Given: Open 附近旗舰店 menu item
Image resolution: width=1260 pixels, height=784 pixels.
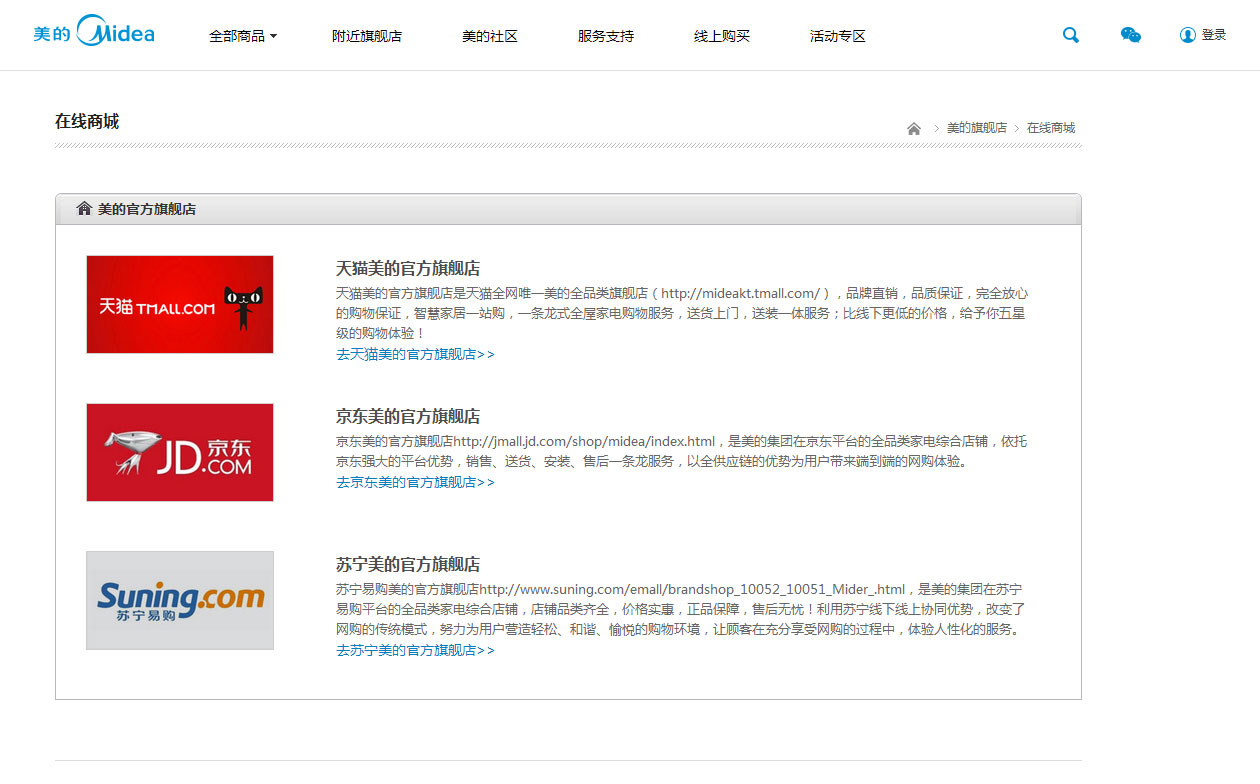Looking at the screenshot, I should (x=367, y=36).
